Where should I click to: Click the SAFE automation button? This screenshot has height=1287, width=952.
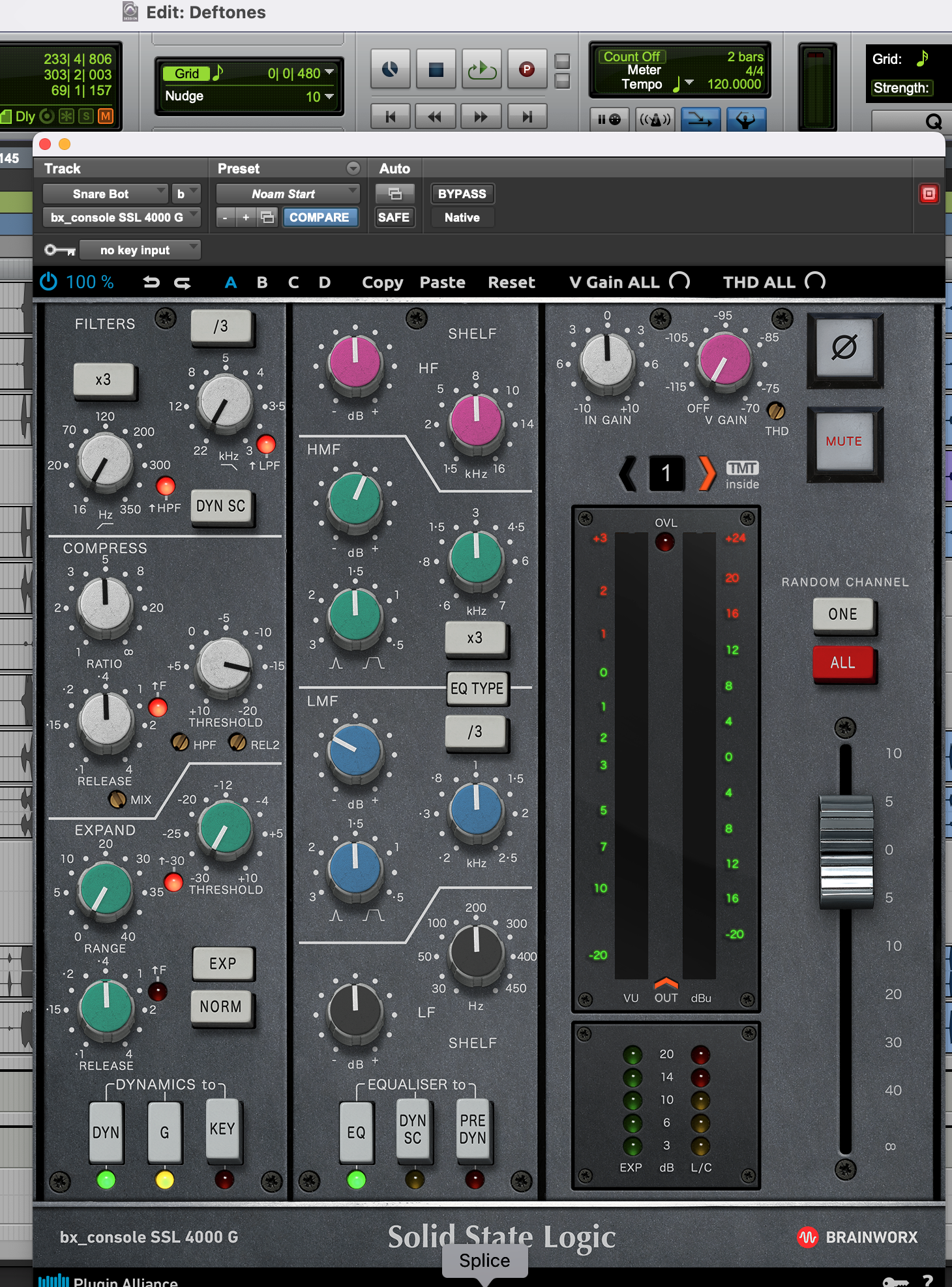coord(394,217)
